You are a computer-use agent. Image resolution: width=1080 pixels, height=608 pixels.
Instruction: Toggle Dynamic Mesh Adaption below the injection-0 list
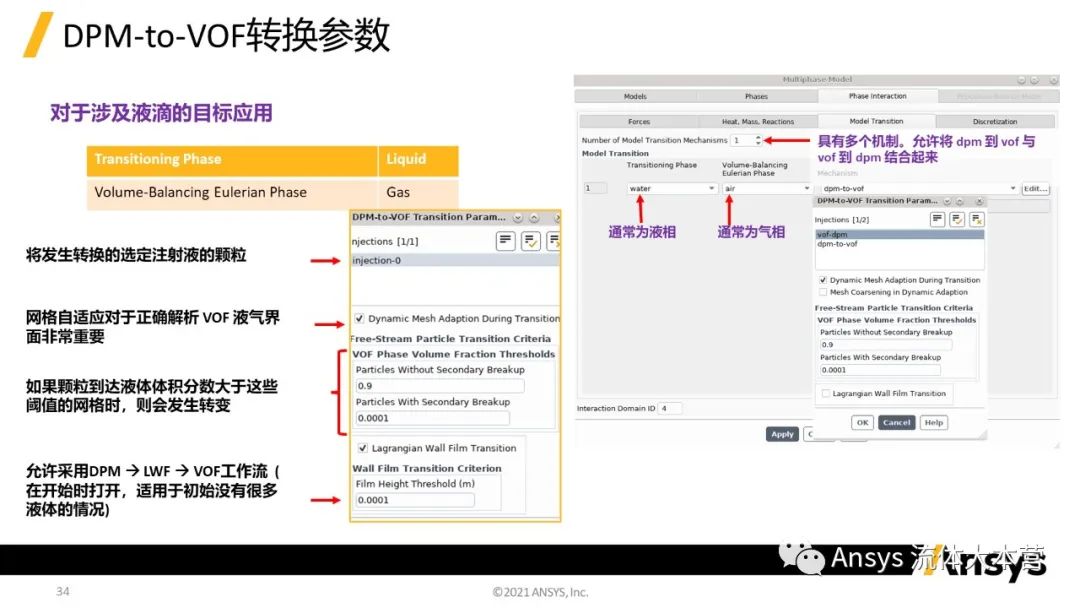359,318
